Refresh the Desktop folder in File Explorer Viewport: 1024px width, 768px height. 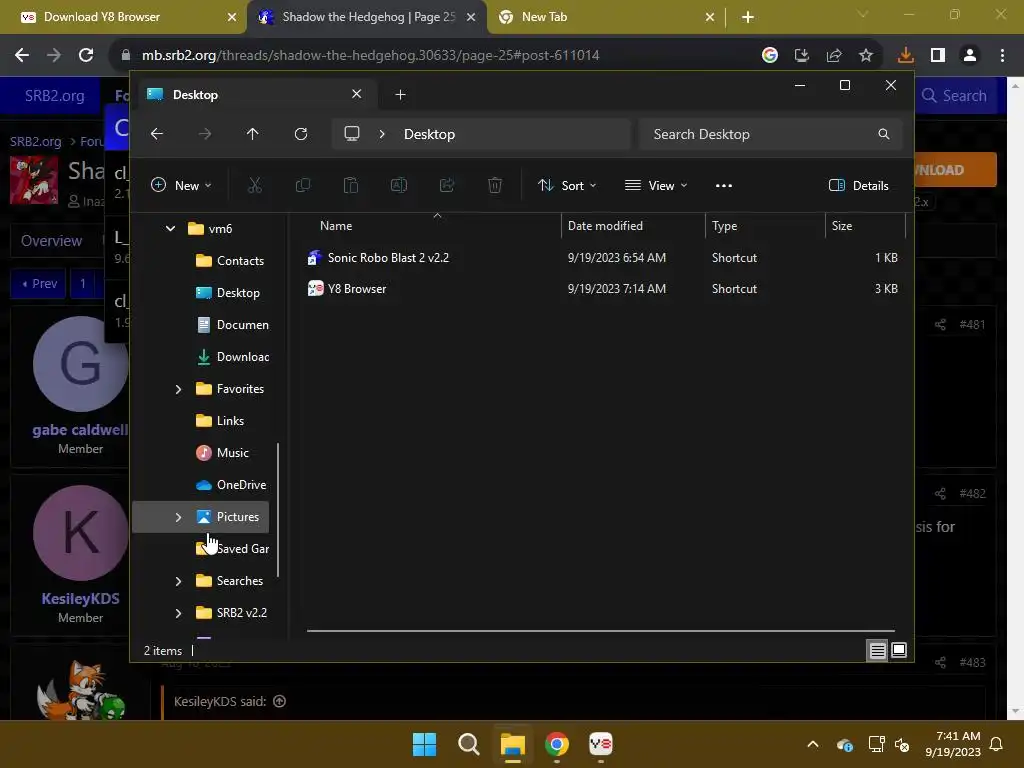[x=300, y=134]
